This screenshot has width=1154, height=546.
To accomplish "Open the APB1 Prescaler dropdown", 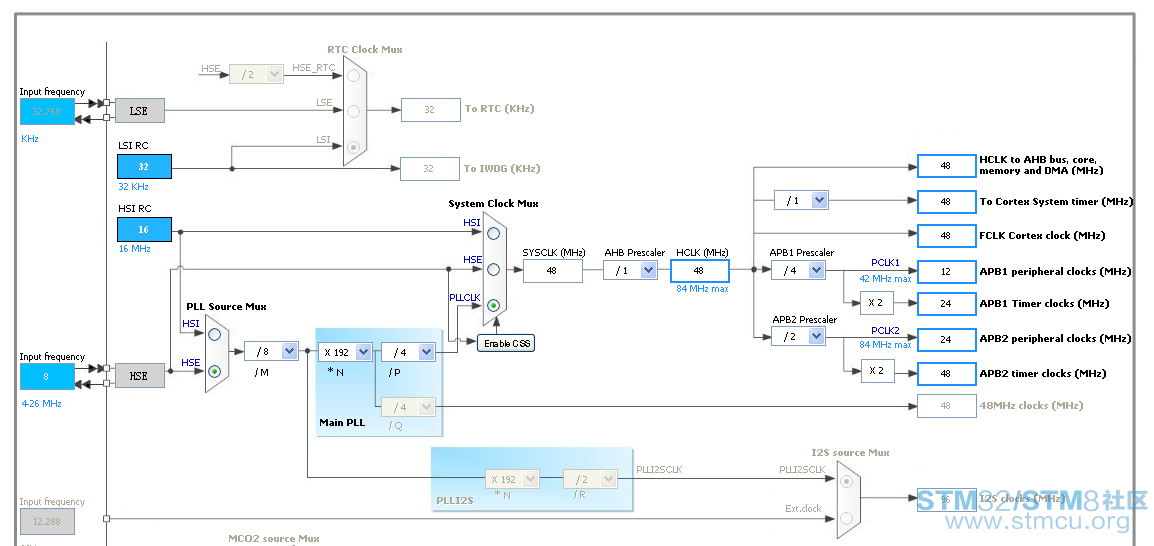I will [x=798, y=270].
